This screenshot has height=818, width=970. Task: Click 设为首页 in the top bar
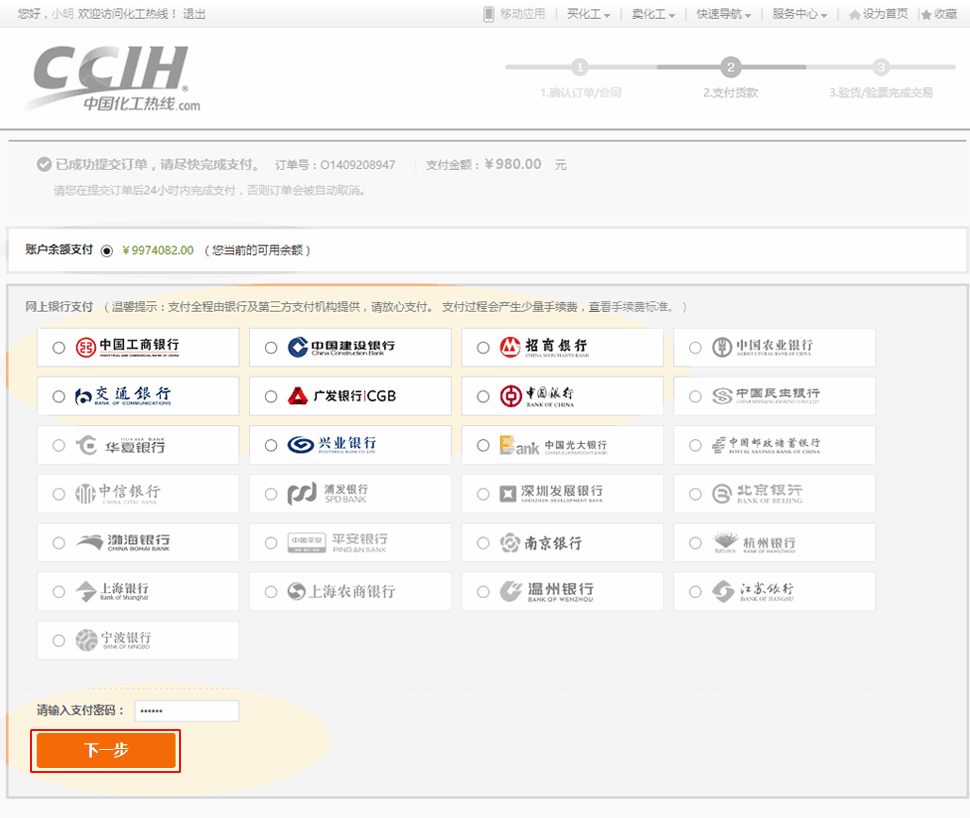(x=878, y=14)
